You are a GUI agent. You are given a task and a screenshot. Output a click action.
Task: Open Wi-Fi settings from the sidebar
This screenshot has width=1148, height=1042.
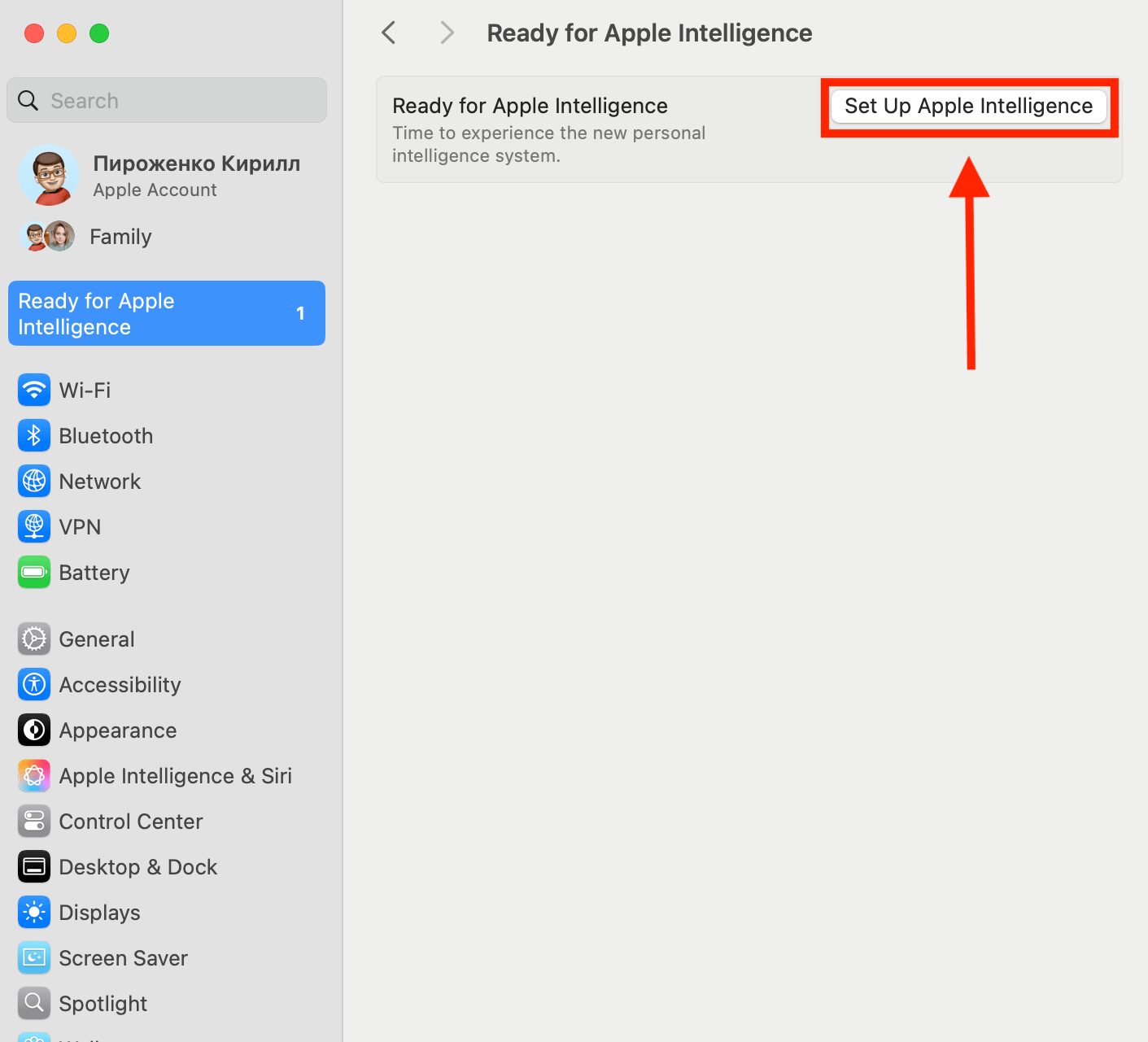[85, 390]
